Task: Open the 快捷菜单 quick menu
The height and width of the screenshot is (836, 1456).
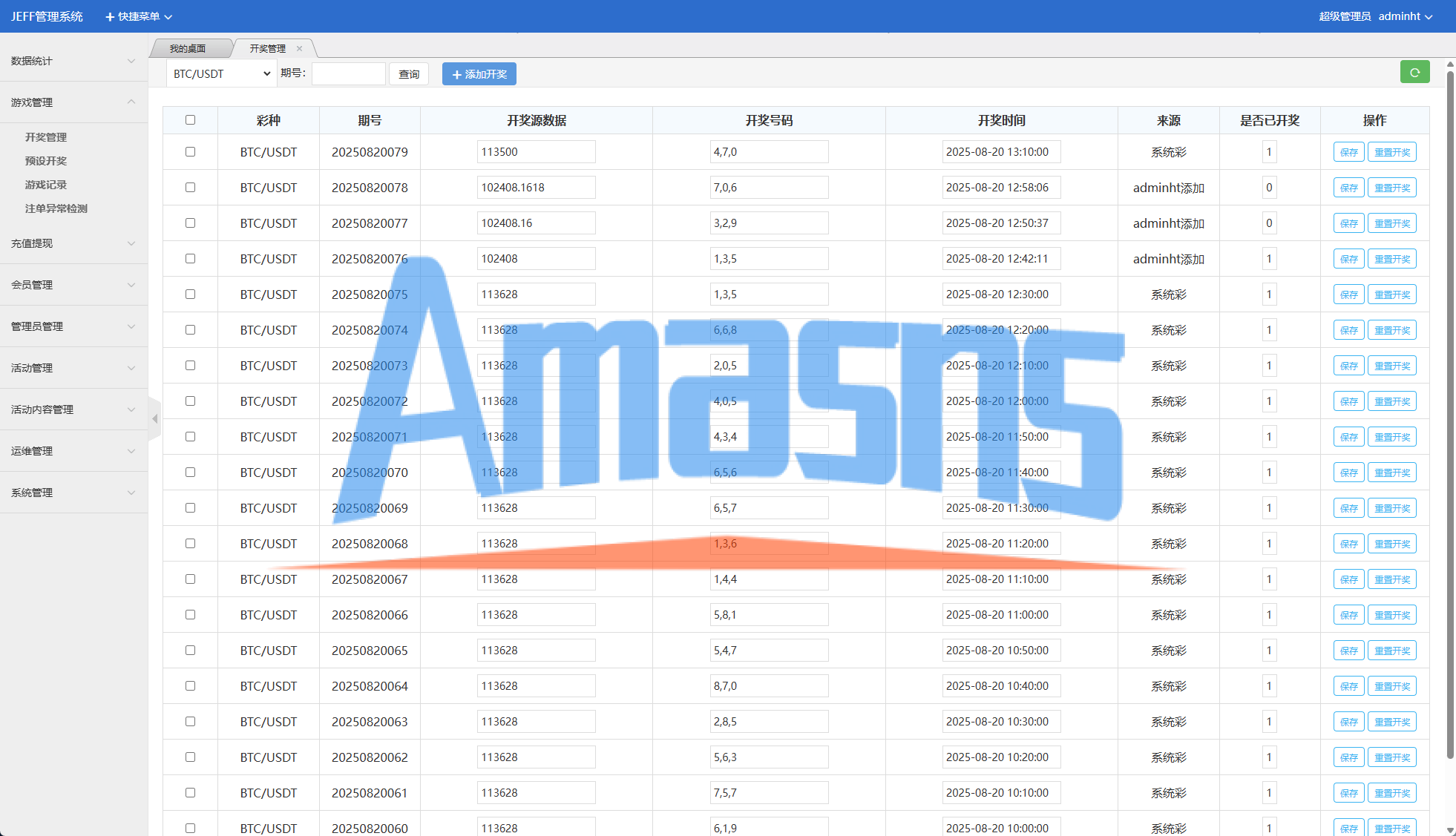Action: [x=139, y=16]
